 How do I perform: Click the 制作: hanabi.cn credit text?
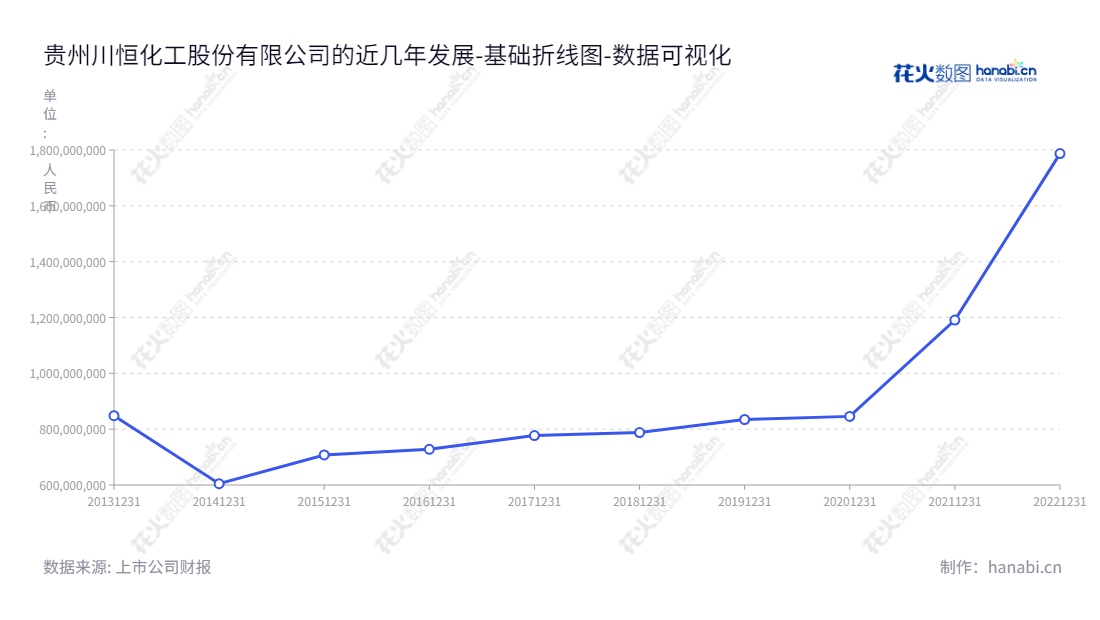1001,567
